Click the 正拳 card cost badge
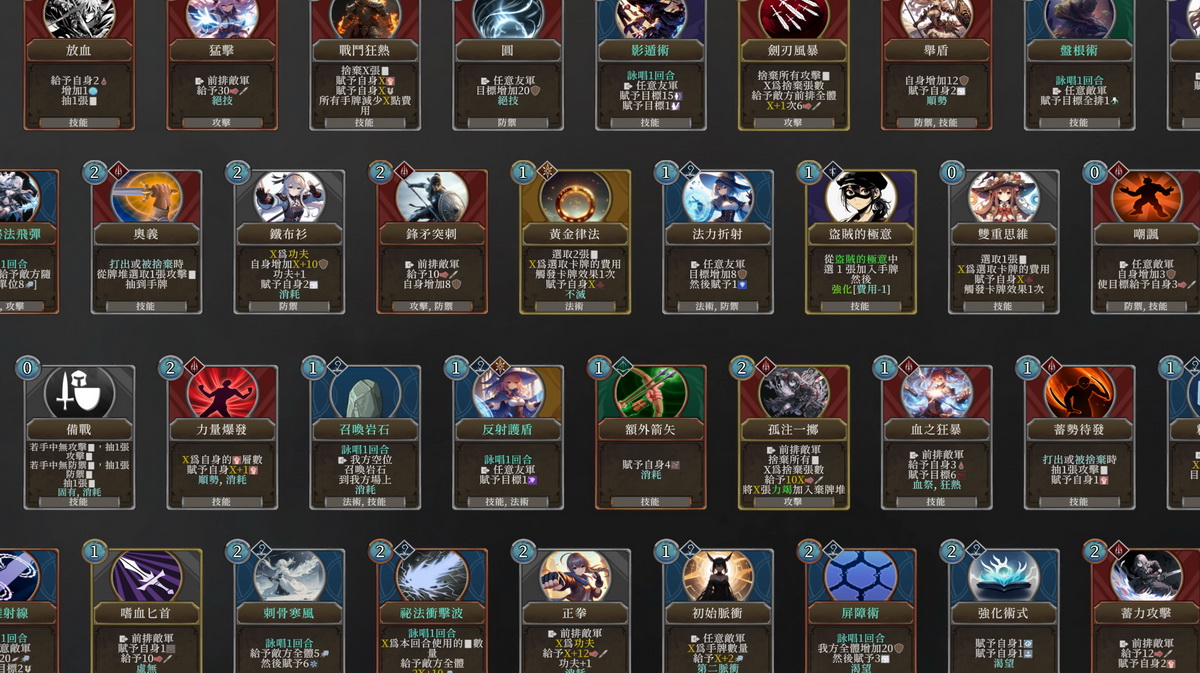Image resolution: width=1200 pixels, height=673 pixels. (523, 552)
